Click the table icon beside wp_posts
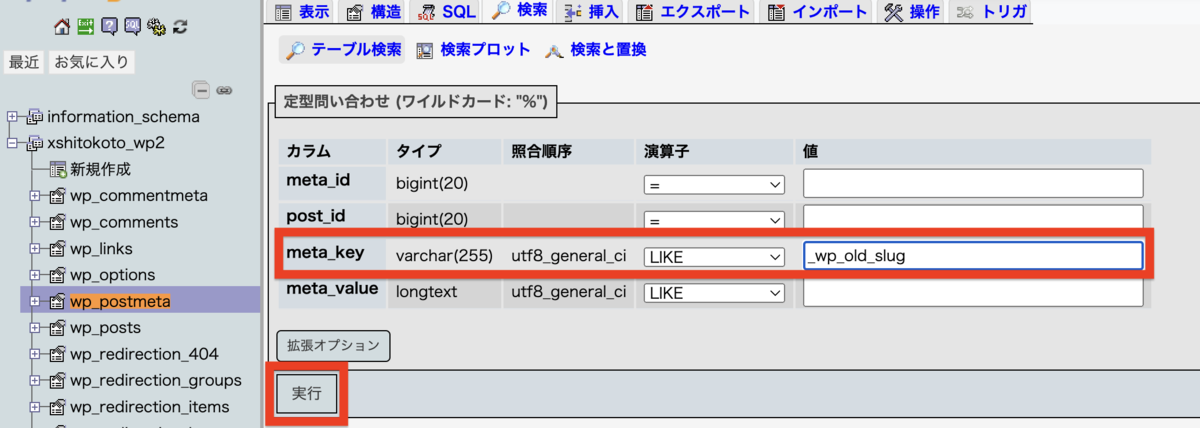This screenshot has width=1200, height=428. pyautogui.click(x=57, y=327)
